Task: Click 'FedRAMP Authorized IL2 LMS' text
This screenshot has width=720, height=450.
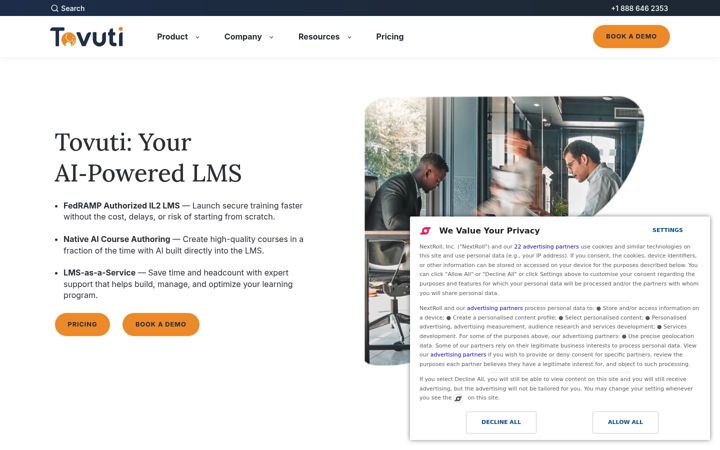Action: (121, 206)
